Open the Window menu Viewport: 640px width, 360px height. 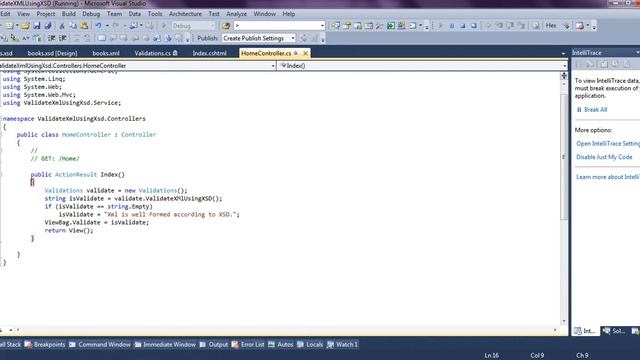coord(264,14)
